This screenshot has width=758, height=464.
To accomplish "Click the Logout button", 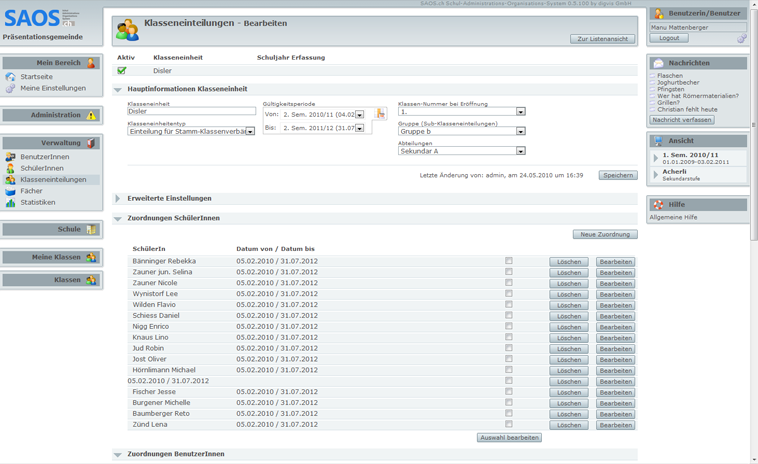I will point(669,38).
